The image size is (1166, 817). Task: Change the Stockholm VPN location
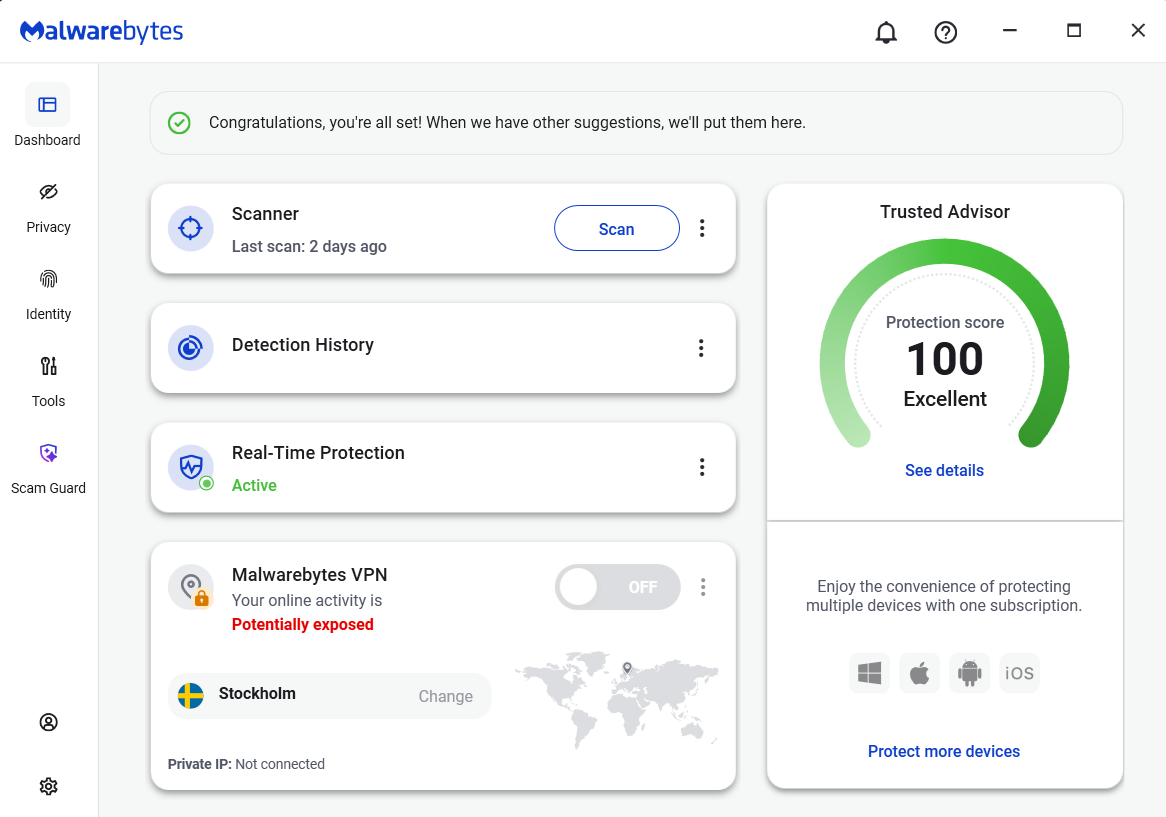pos(445,696)
